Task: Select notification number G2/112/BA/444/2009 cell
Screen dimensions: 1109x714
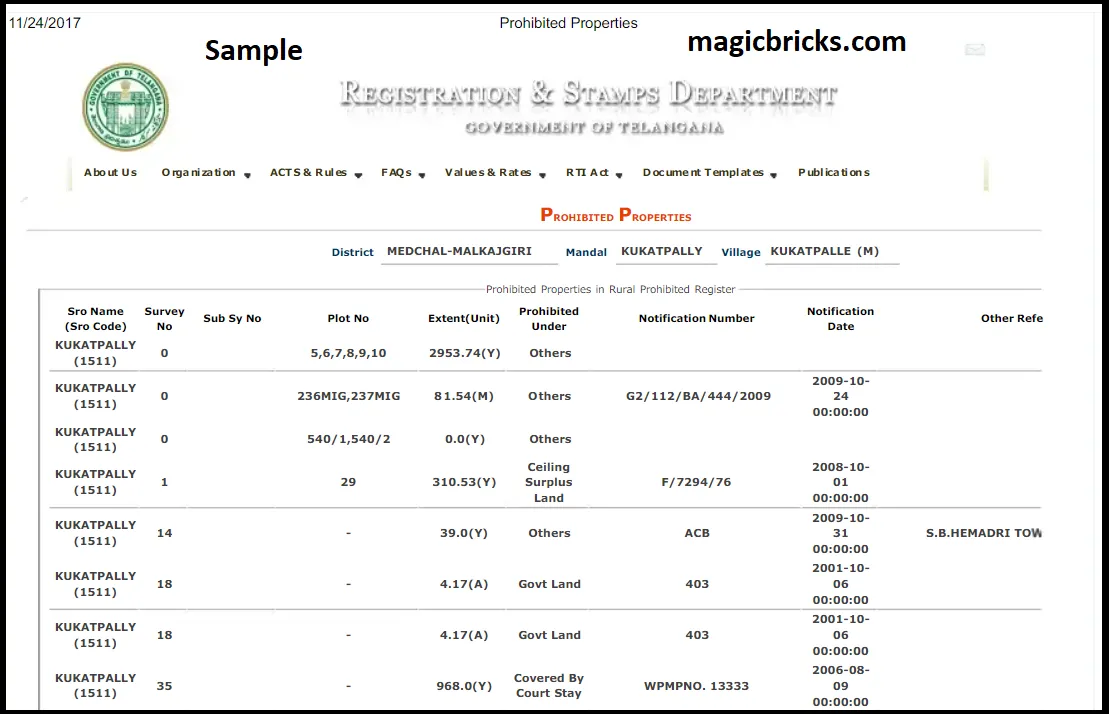Action: pos(698,397)
